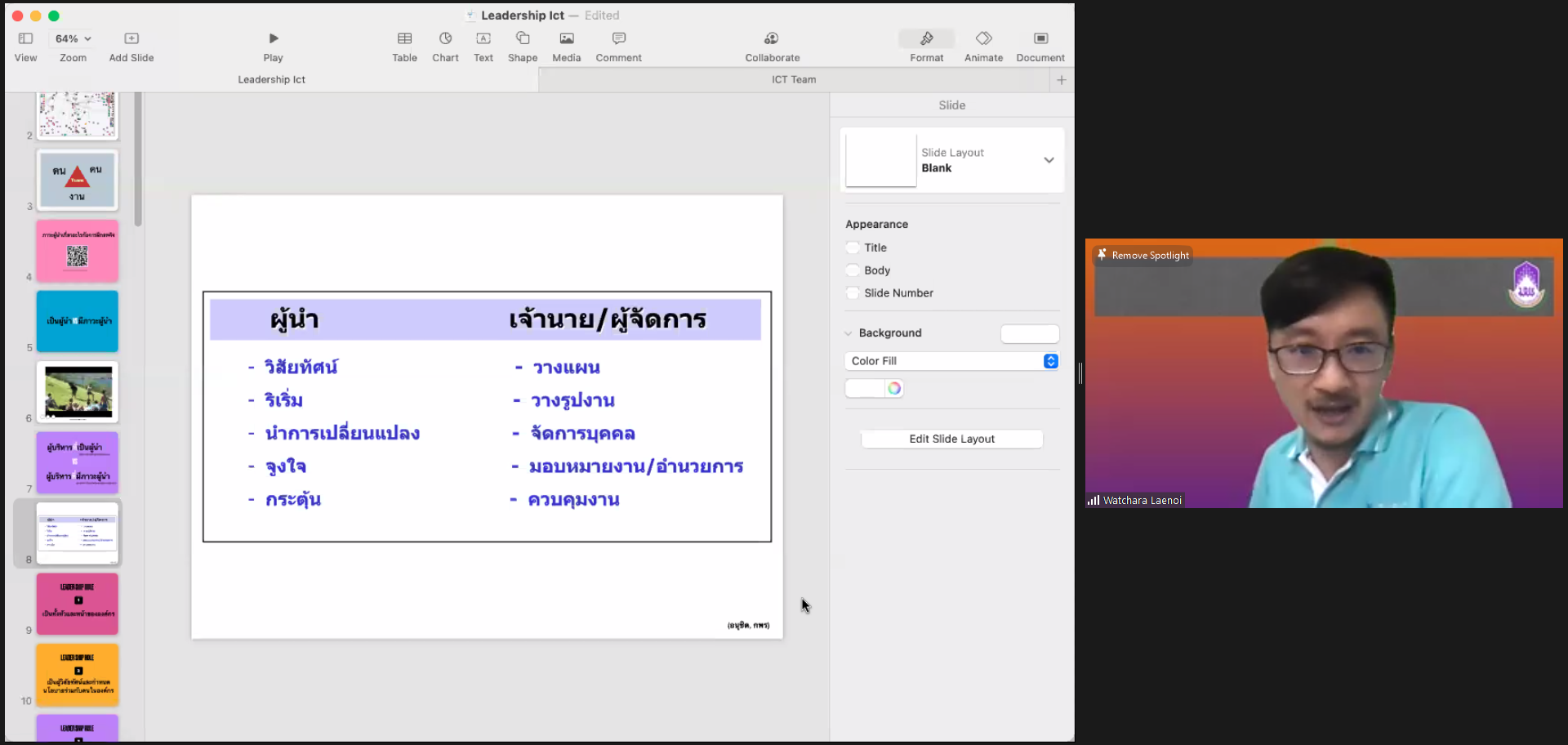This screenshot has height=745, width=1568.
Task: Click the Watchara Laenoi name label
Action: click(1142, 501)
